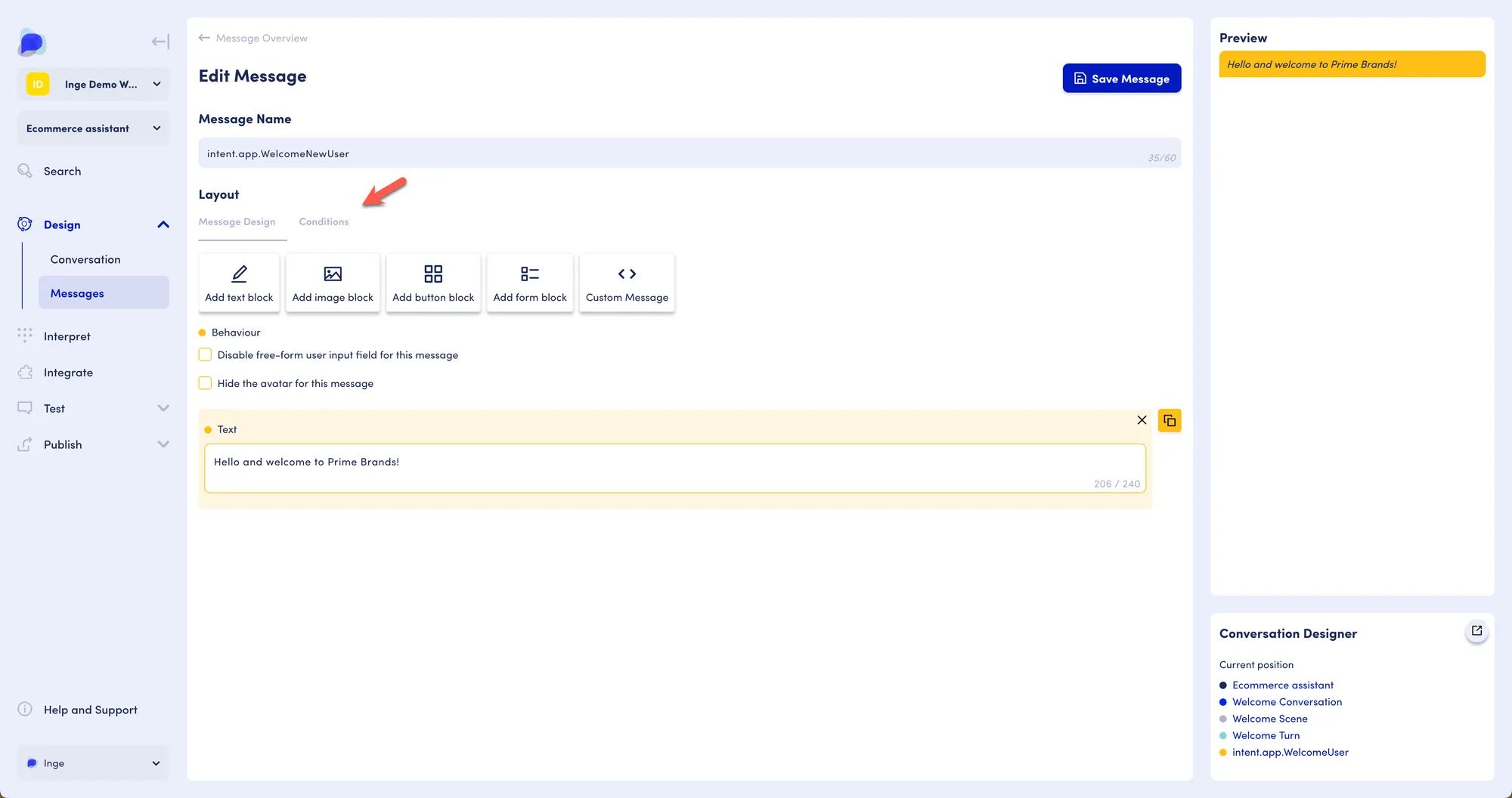Add an image block
This screenshot has height=798, width=1512.
tap(333, 283)
